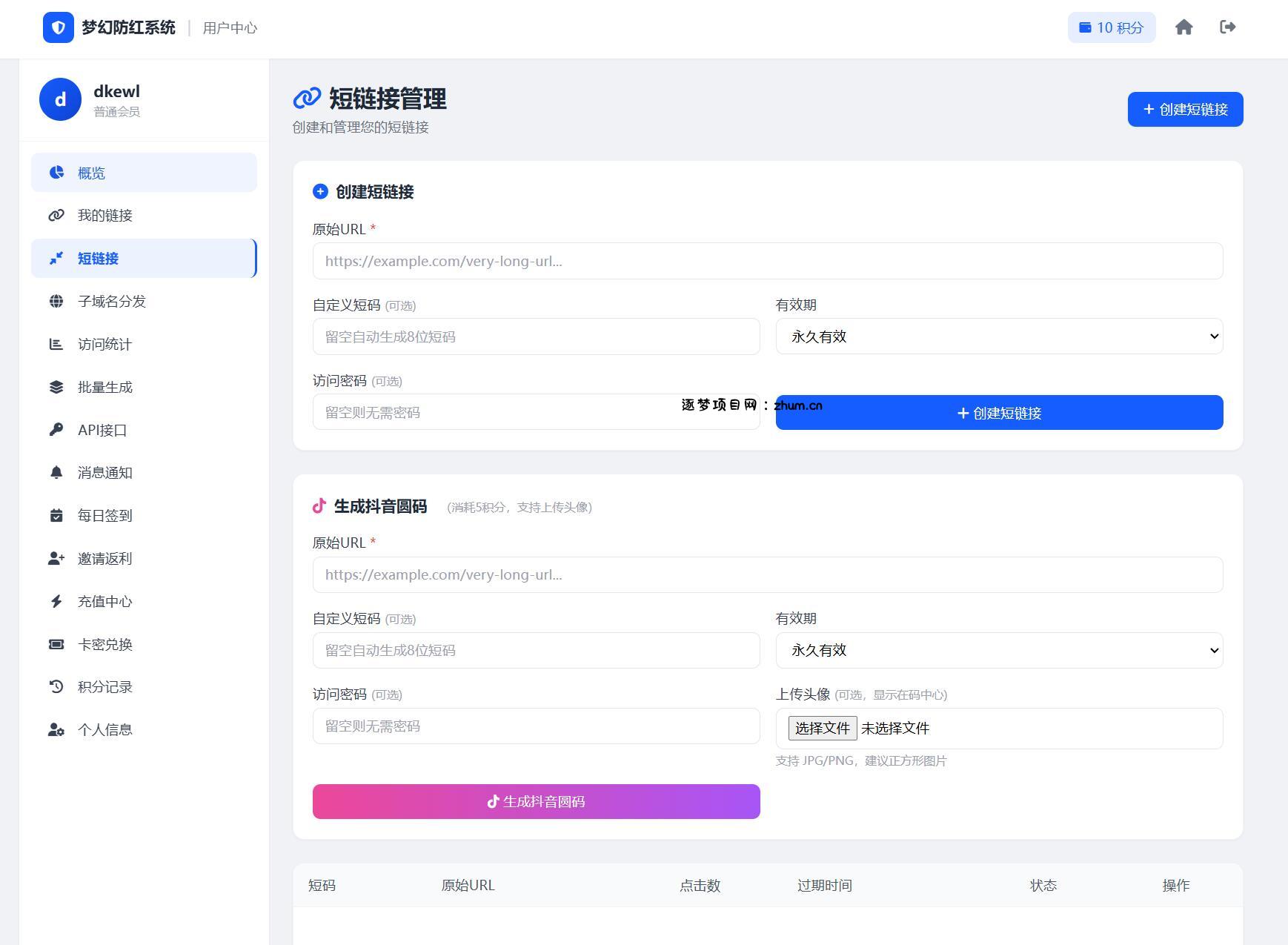1288x945 pixels.
Task: Click the bar chart icon beside 访问统计
Action: [x=56, y=345]
